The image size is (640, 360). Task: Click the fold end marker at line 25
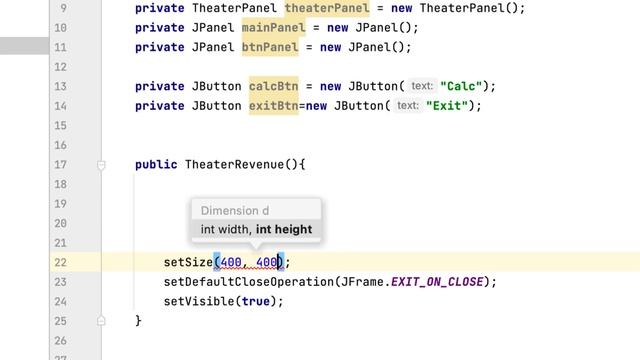tap(101, 321)
